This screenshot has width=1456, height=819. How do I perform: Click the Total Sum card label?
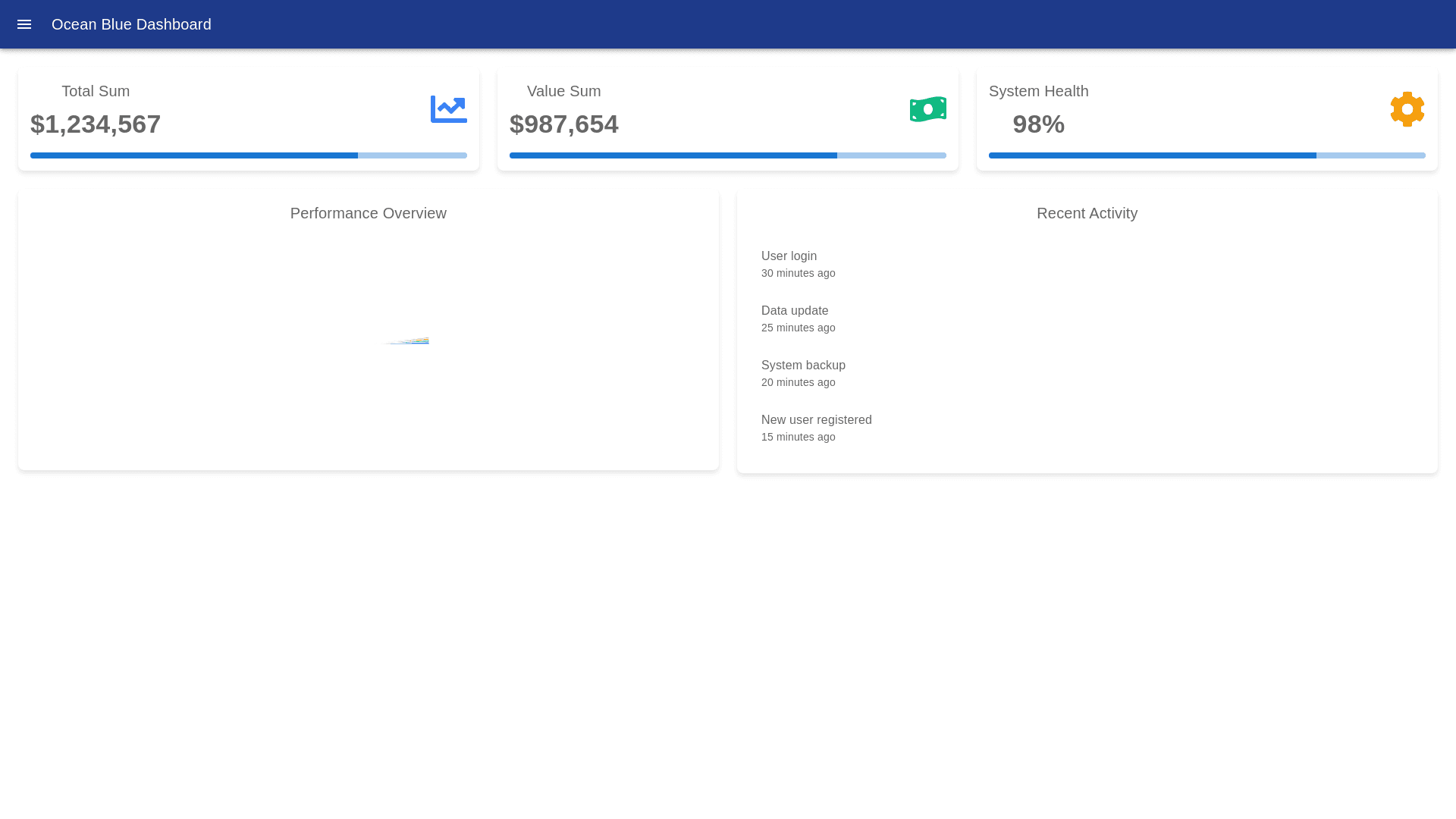coord(96,91)
